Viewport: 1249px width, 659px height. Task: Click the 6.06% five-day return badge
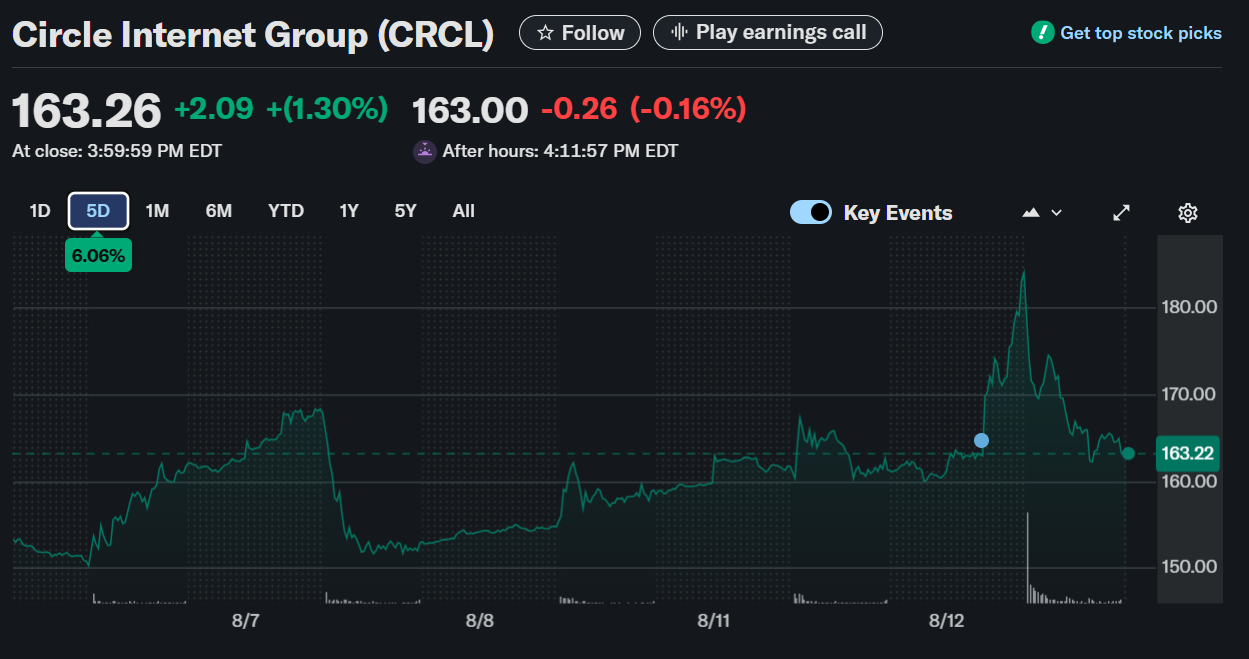(98, 256)
